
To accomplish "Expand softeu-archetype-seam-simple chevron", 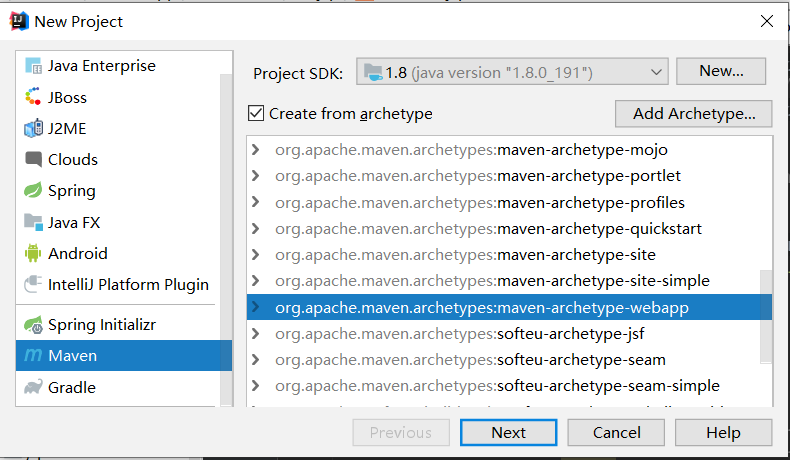I will point(256,386).
